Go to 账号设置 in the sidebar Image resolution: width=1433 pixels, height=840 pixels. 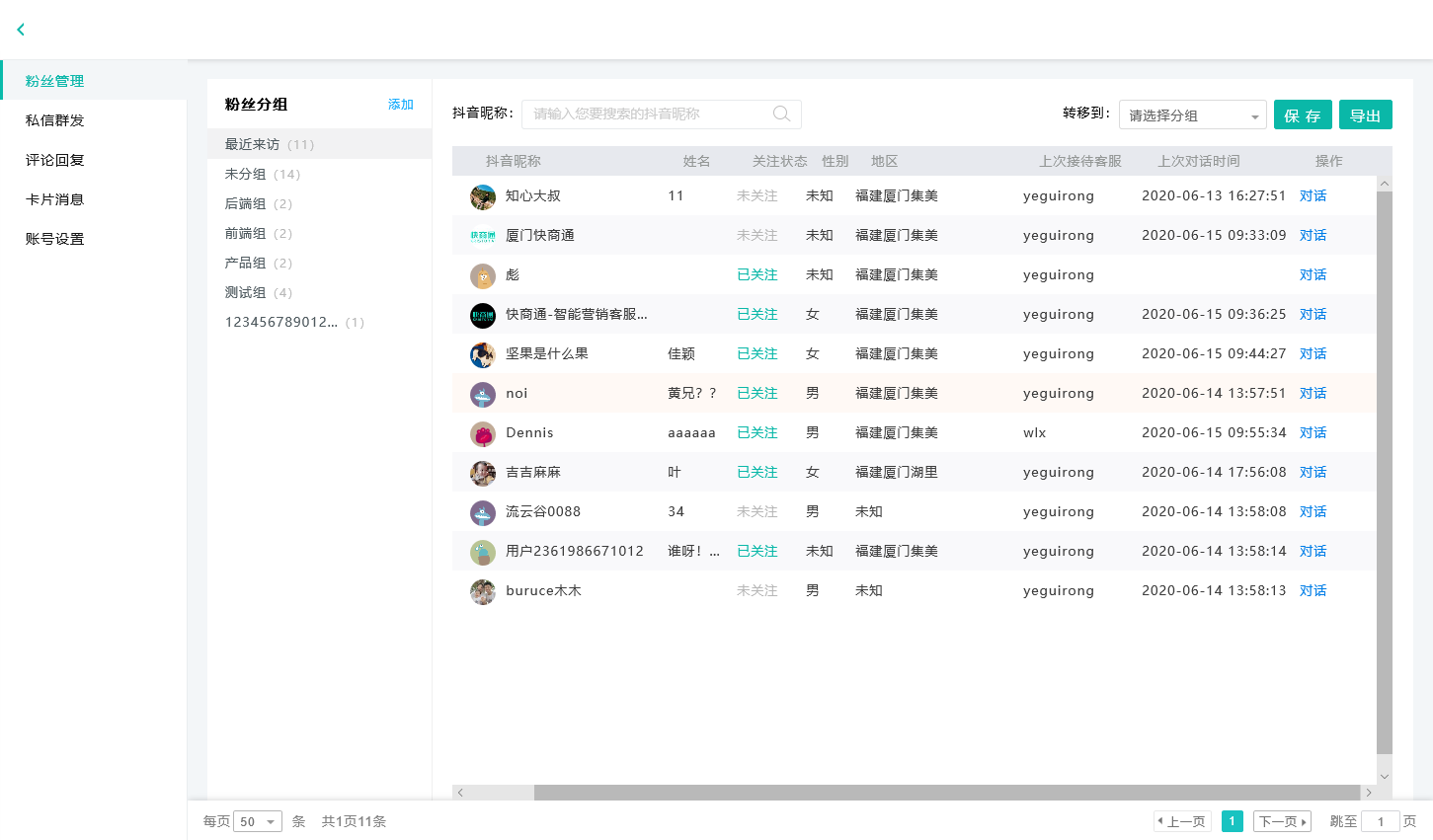(x=55, y=239)
